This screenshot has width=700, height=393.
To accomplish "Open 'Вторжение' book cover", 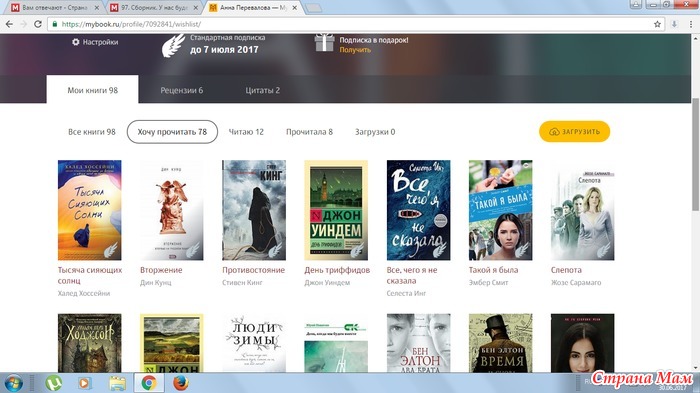I will click(x=171, y=210).
